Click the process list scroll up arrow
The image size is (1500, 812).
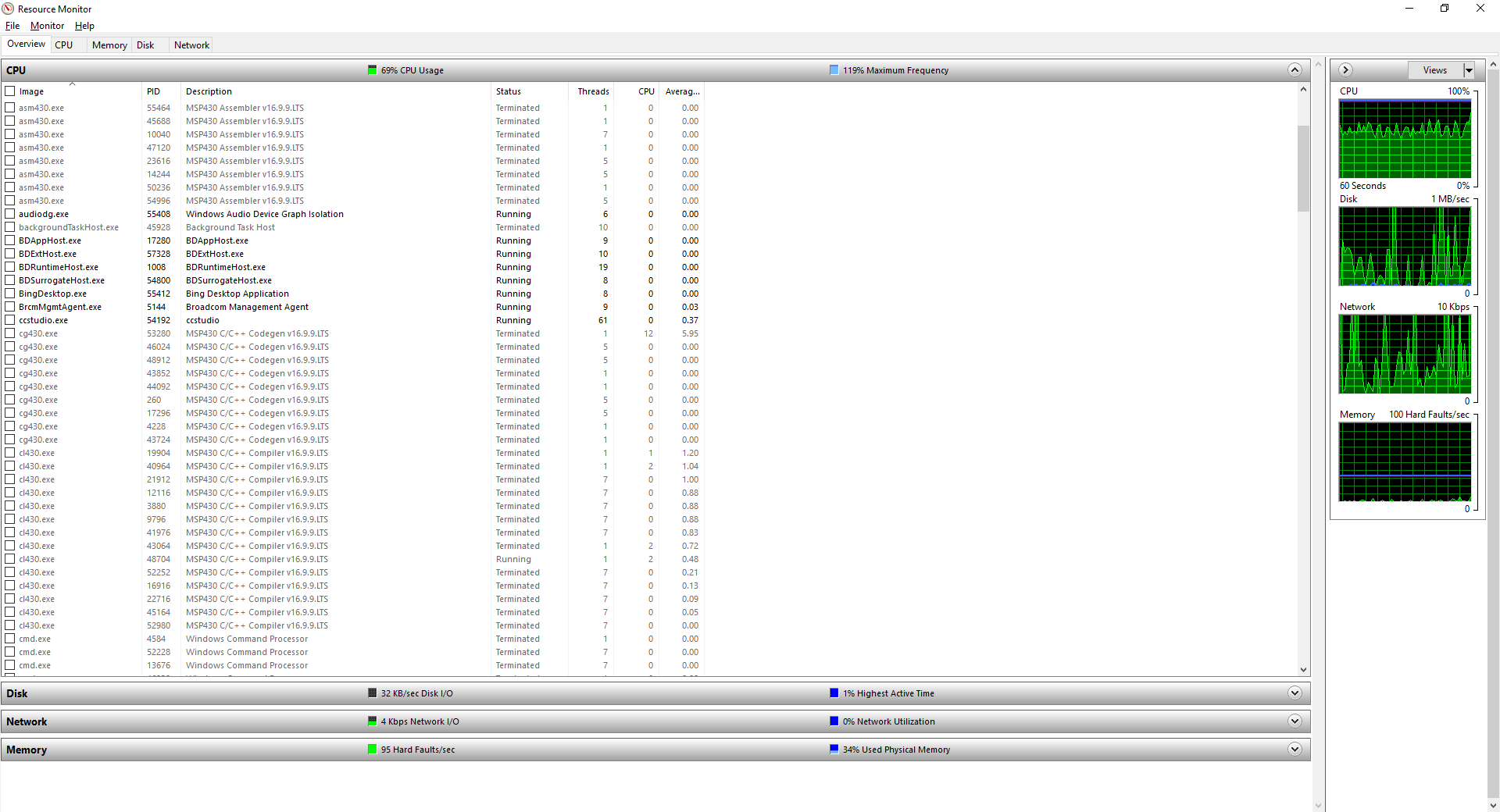coord(1303,90)
